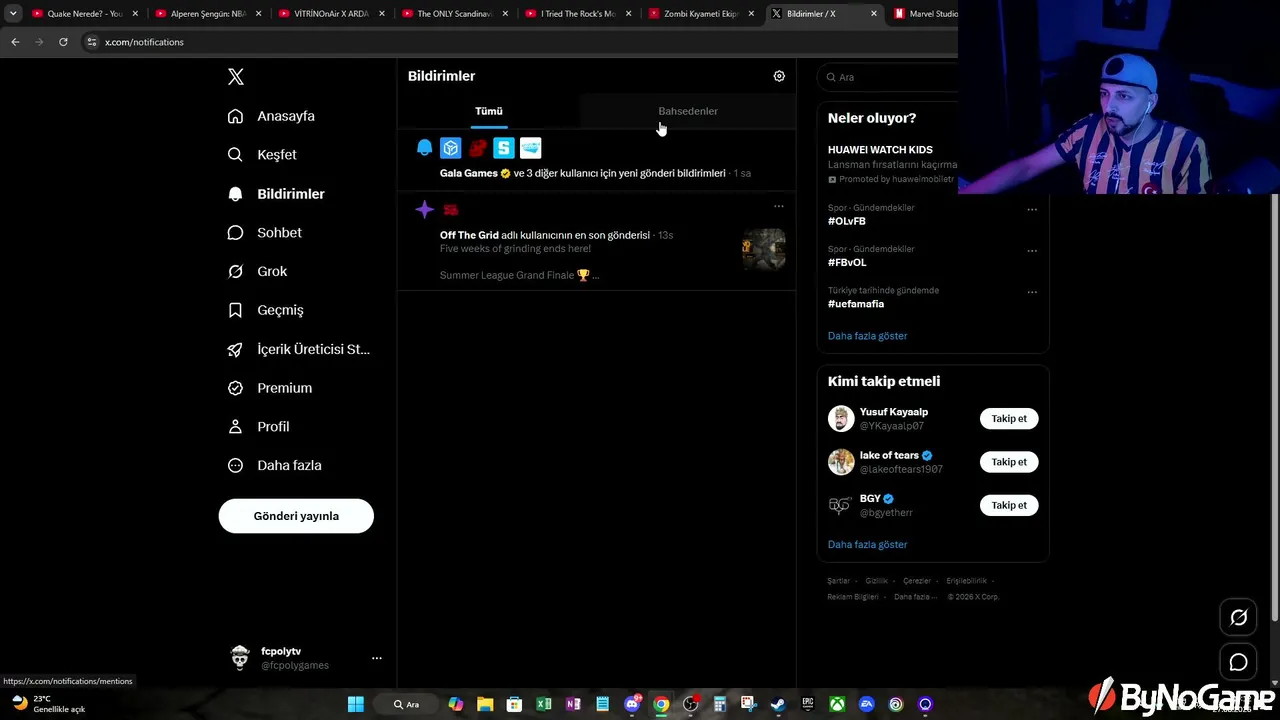Open the Windows Start menu

click(356, 704)
